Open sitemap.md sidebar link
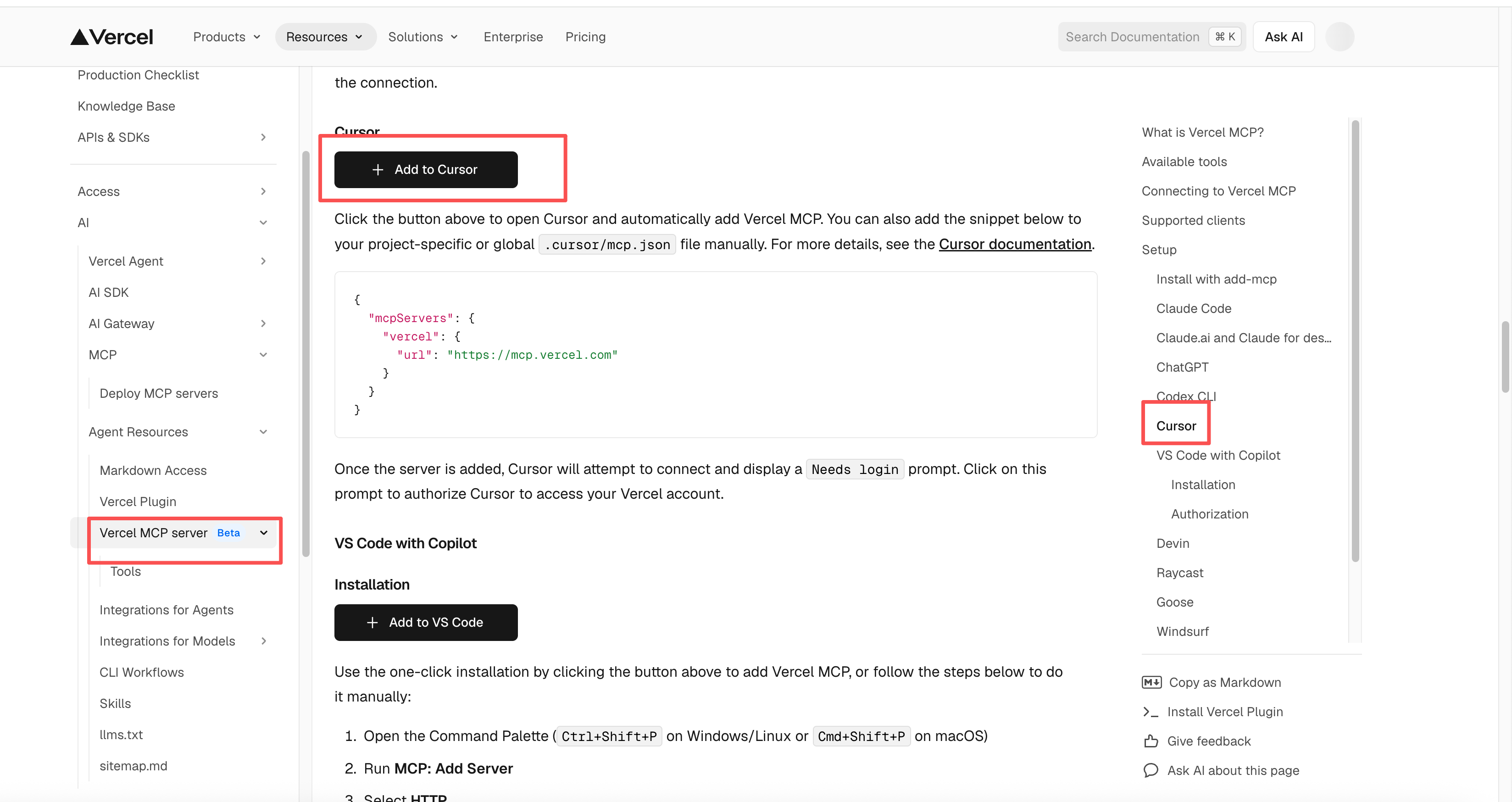The image size is (1512, 802). pyautogui.click(x=133, y=766)
